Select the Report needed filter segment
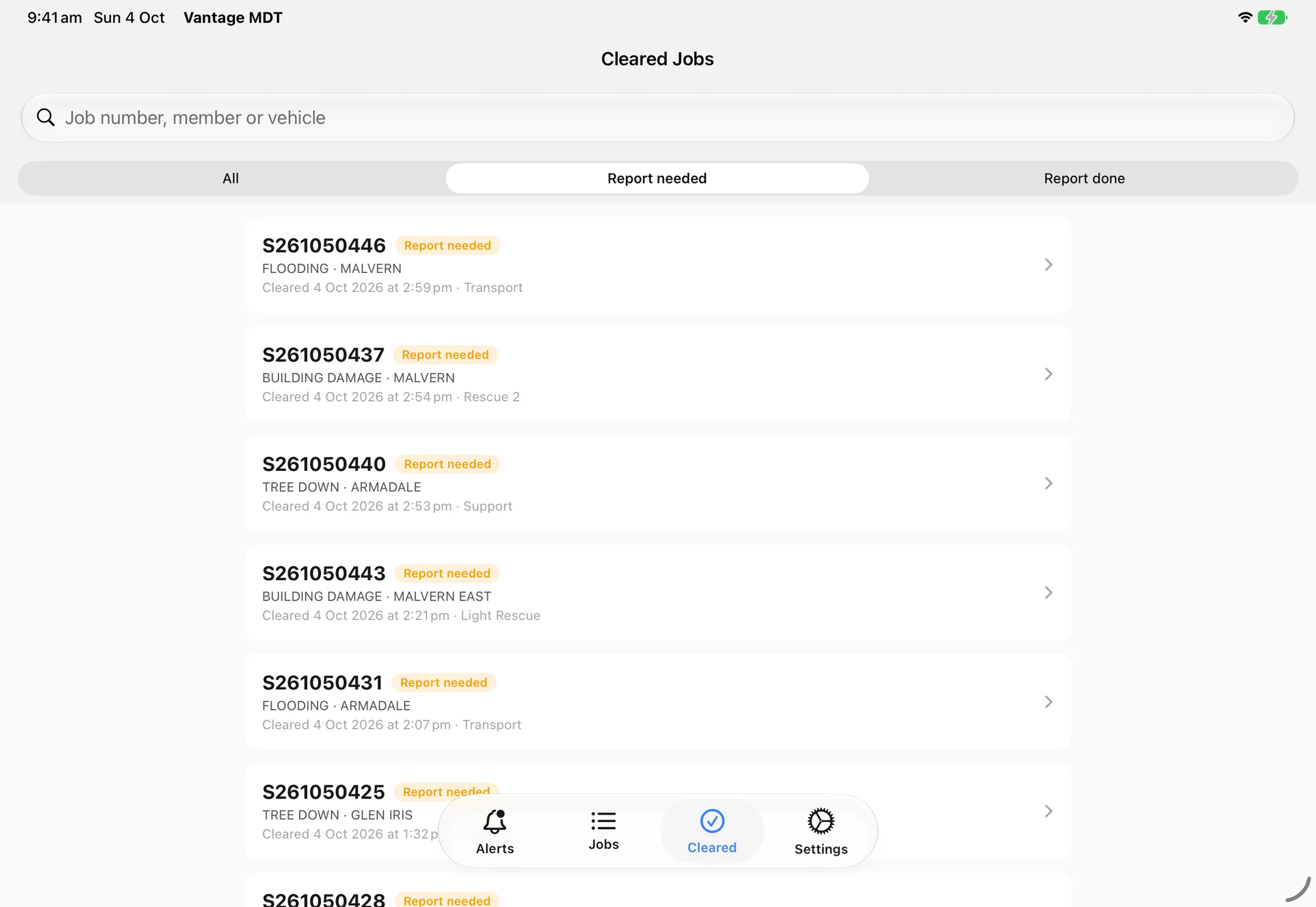The width and height of the screenshot is (1316, 907). (x=657, y=178)
